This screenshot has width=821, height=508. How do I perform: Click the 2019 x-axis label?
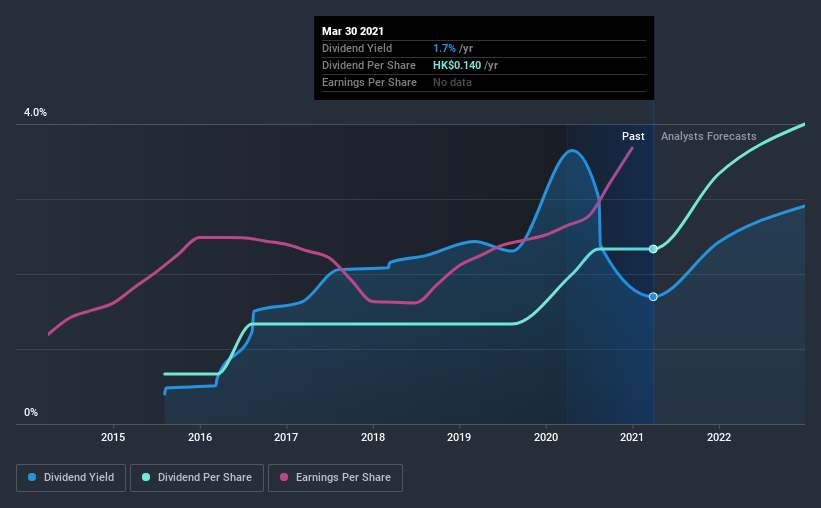click(459, 437)
